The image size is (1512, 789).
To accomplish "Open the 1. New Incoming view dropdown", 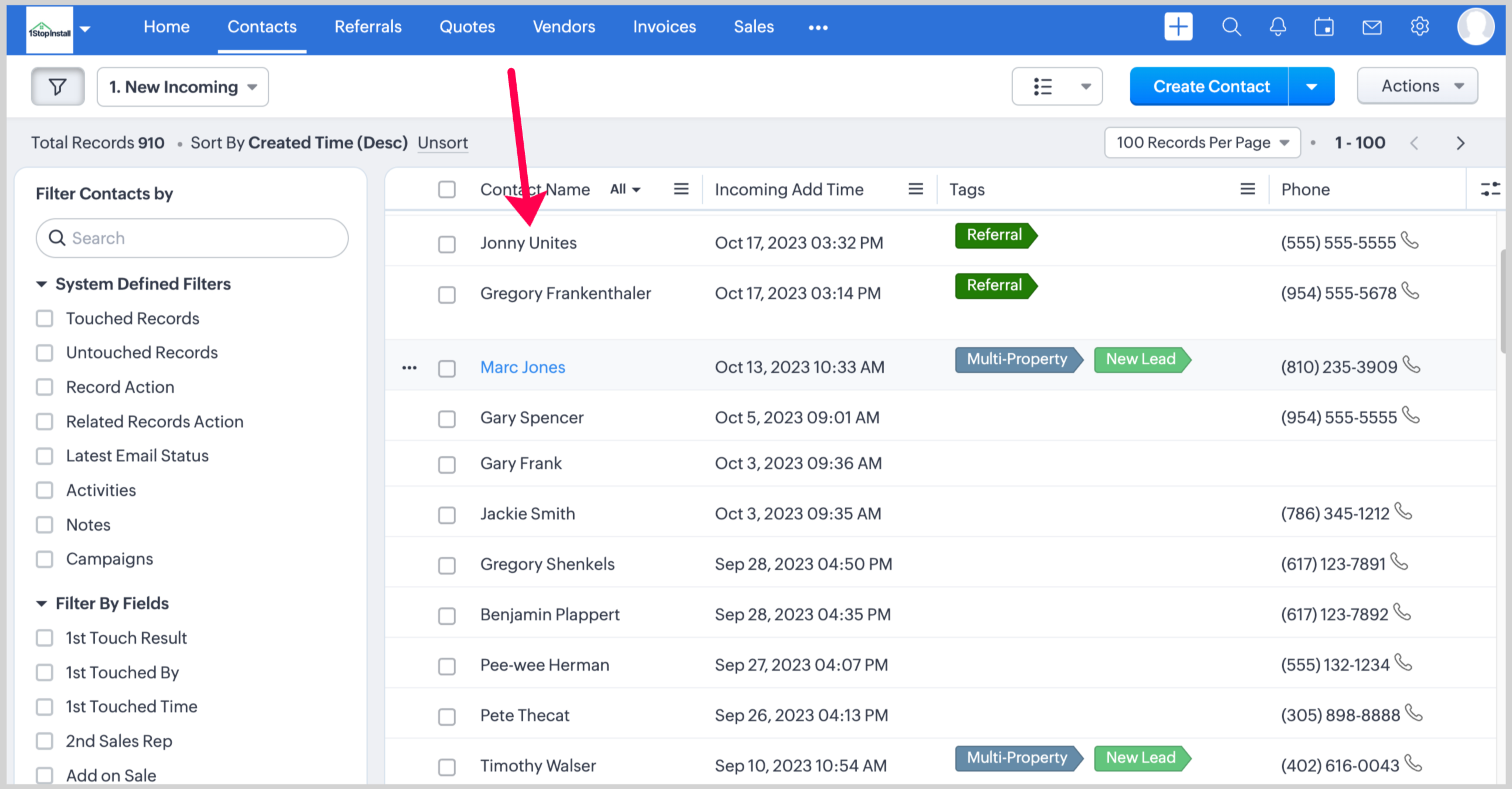I will [182, 87].
